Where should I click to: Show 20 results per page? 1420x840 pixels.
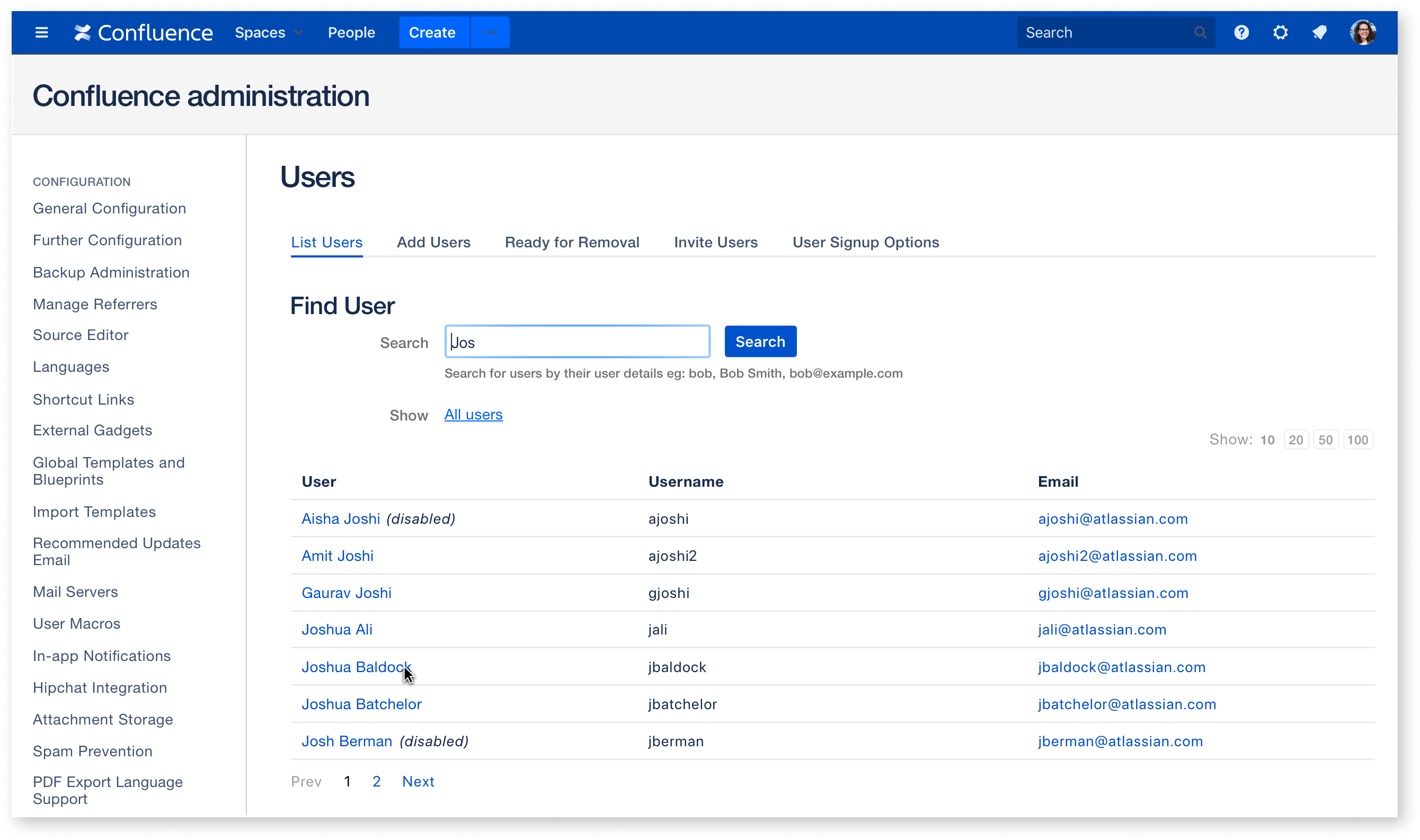(x=1295, y=440)
